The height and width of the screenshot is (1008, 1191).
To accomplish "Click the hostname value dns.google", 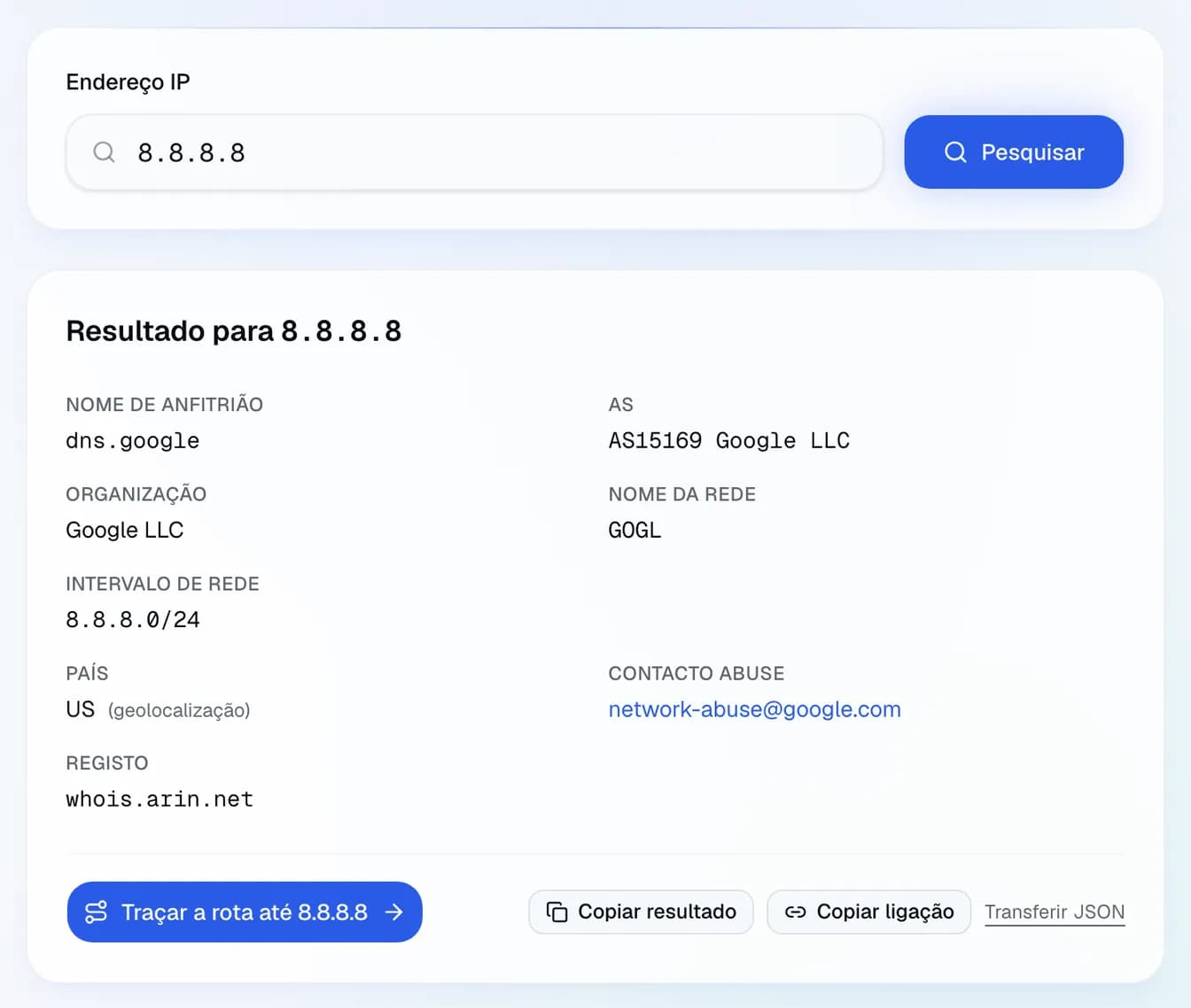I will (x=133, y=441).
